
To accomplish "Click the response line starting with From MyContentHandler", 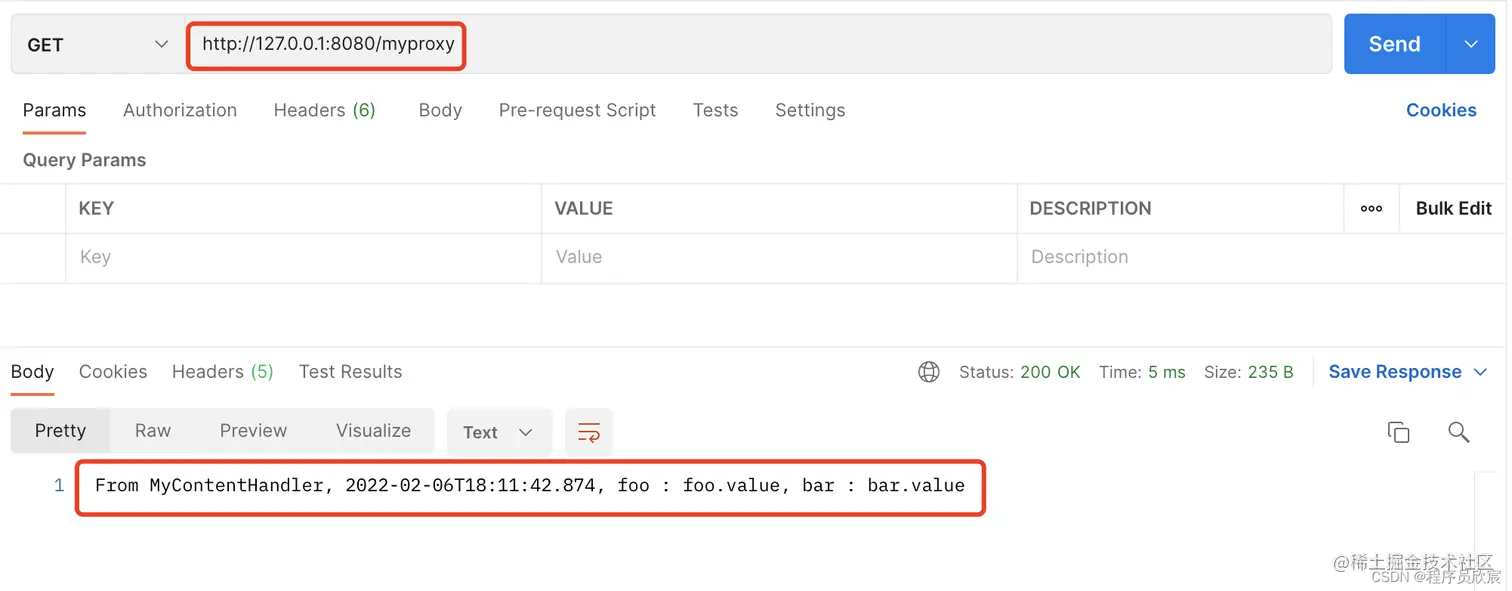I will pyautogui.click(x=530, y=486).
